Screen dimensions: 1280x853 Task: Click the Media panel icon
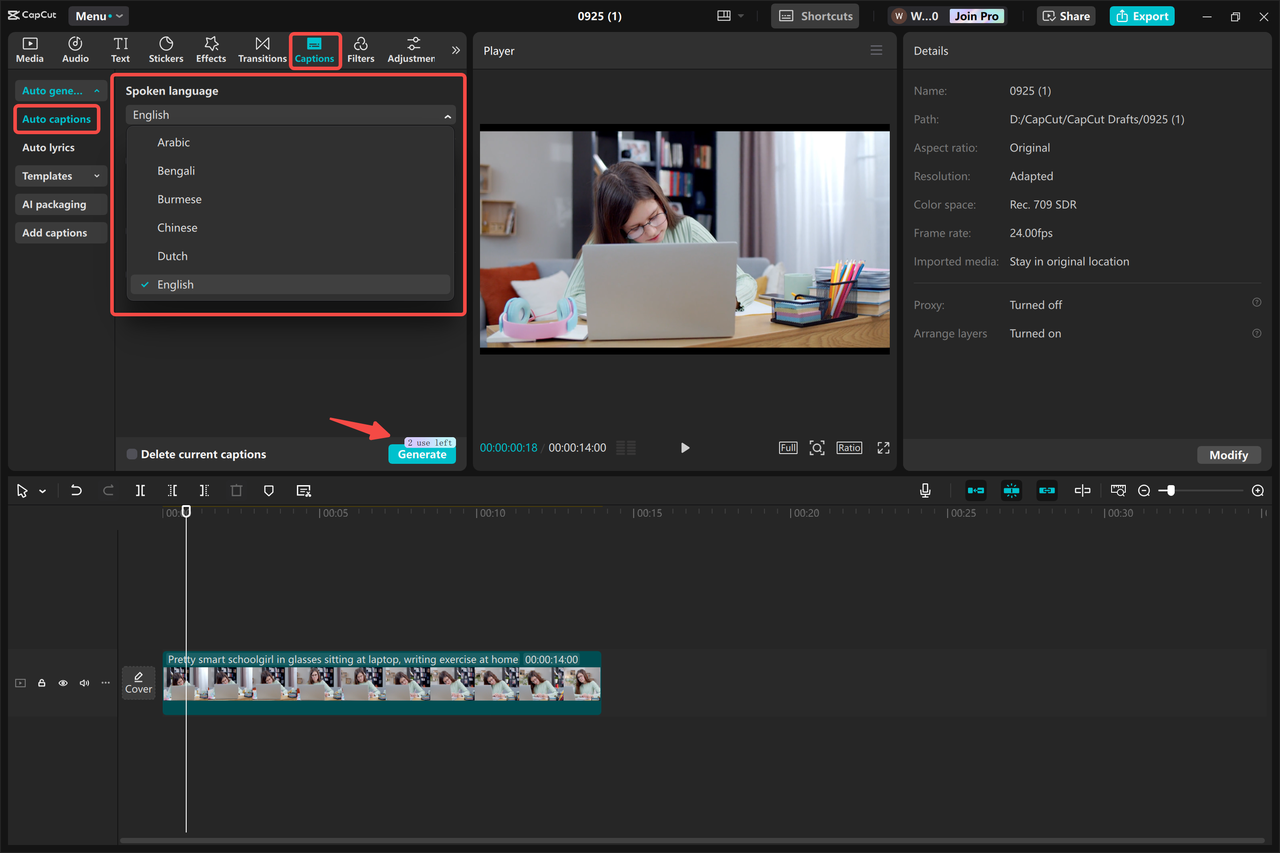coord(29,49)
